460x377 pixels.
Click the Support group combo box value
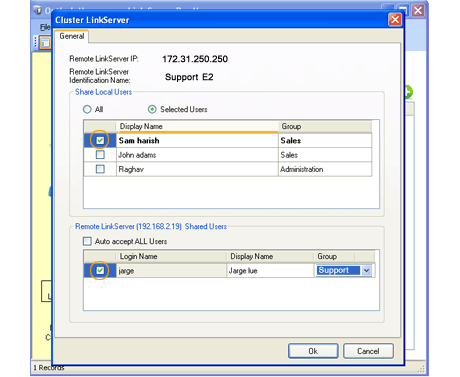[338, 270]
